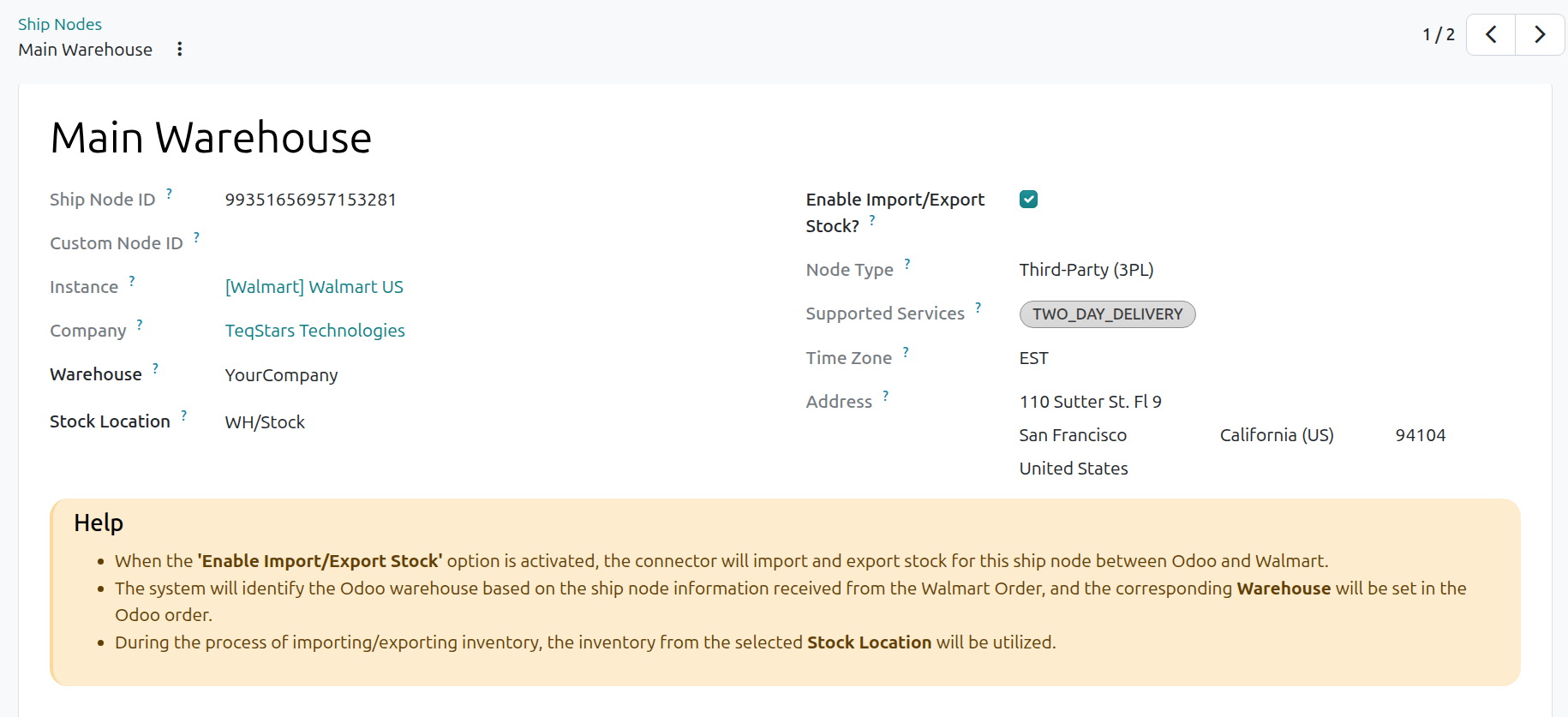Navigate to Ship Nodes breadcrumb
Screen dimensions: 1568x717
[x=60, y=24]
